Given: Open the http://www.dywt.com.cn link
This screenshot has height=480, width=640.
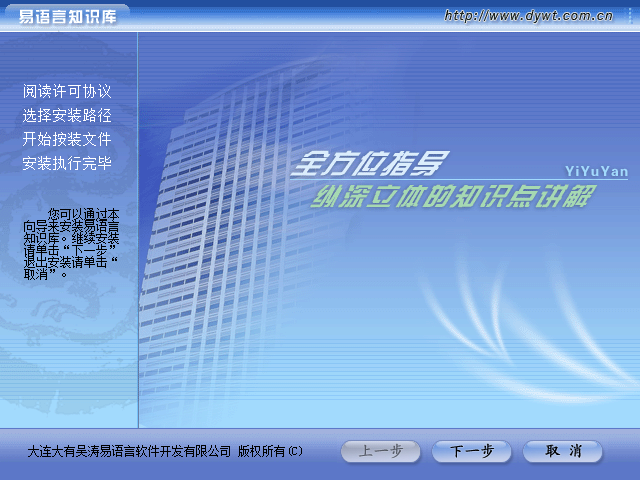Looking at the screenshot, I should (x=528, y=16).
